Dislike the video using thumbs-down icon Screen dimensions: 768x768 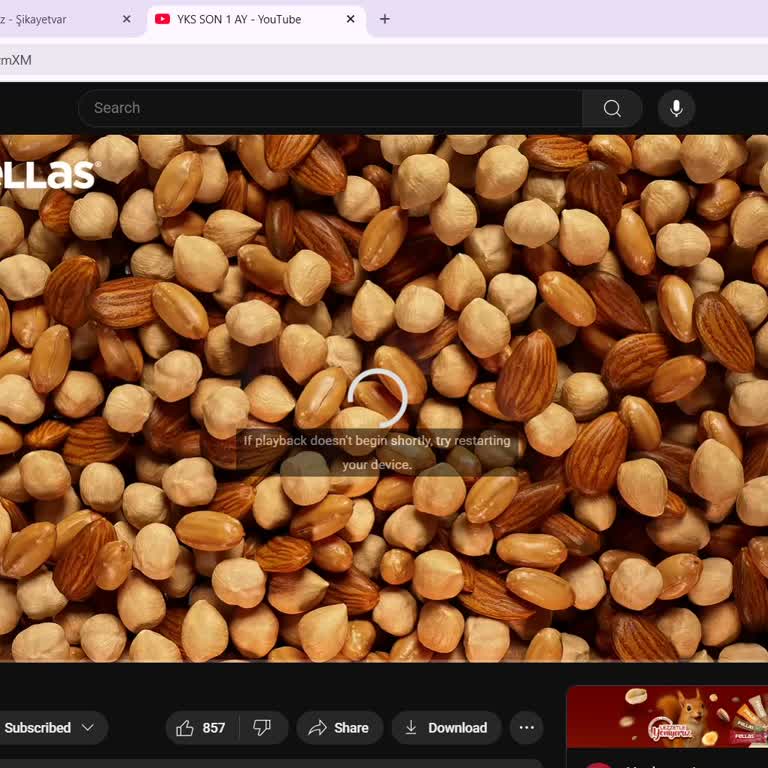[x=263, y=728]
